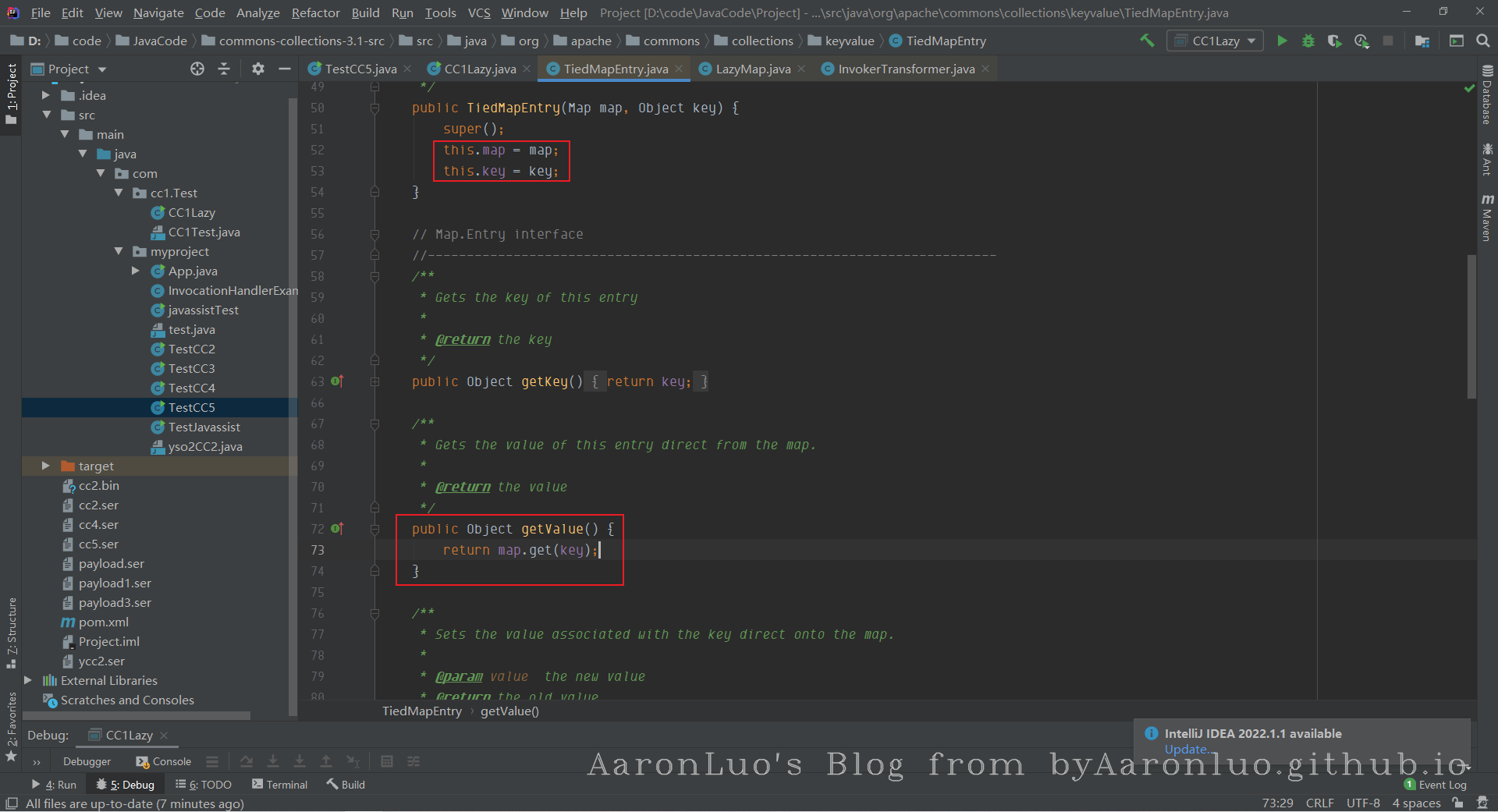Click the Update link in notification
Image resolution: width=1498 pixels, height=812 pixels.
(1185, 749)
